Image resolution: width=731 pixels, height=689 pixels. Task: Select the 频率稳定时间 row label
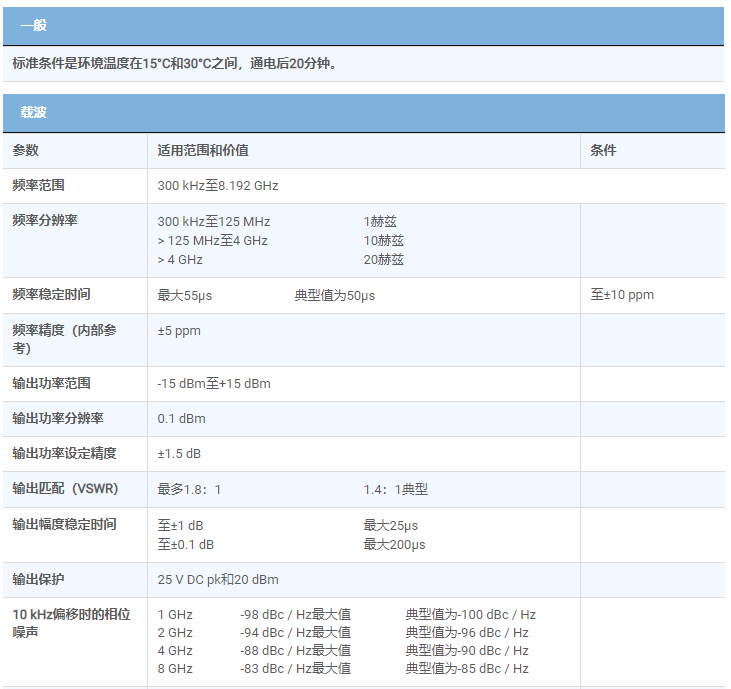51,294
